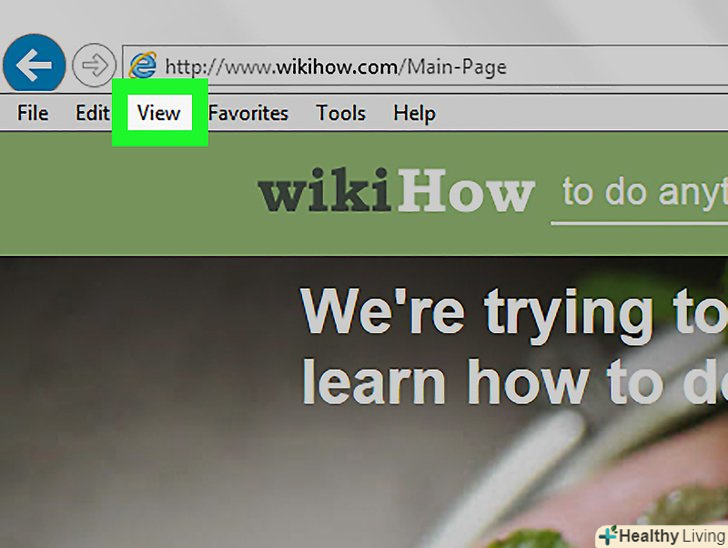Click the Internet Explorer page icon in address bar
Screen dimensions: 728x548
coord(143,65)
